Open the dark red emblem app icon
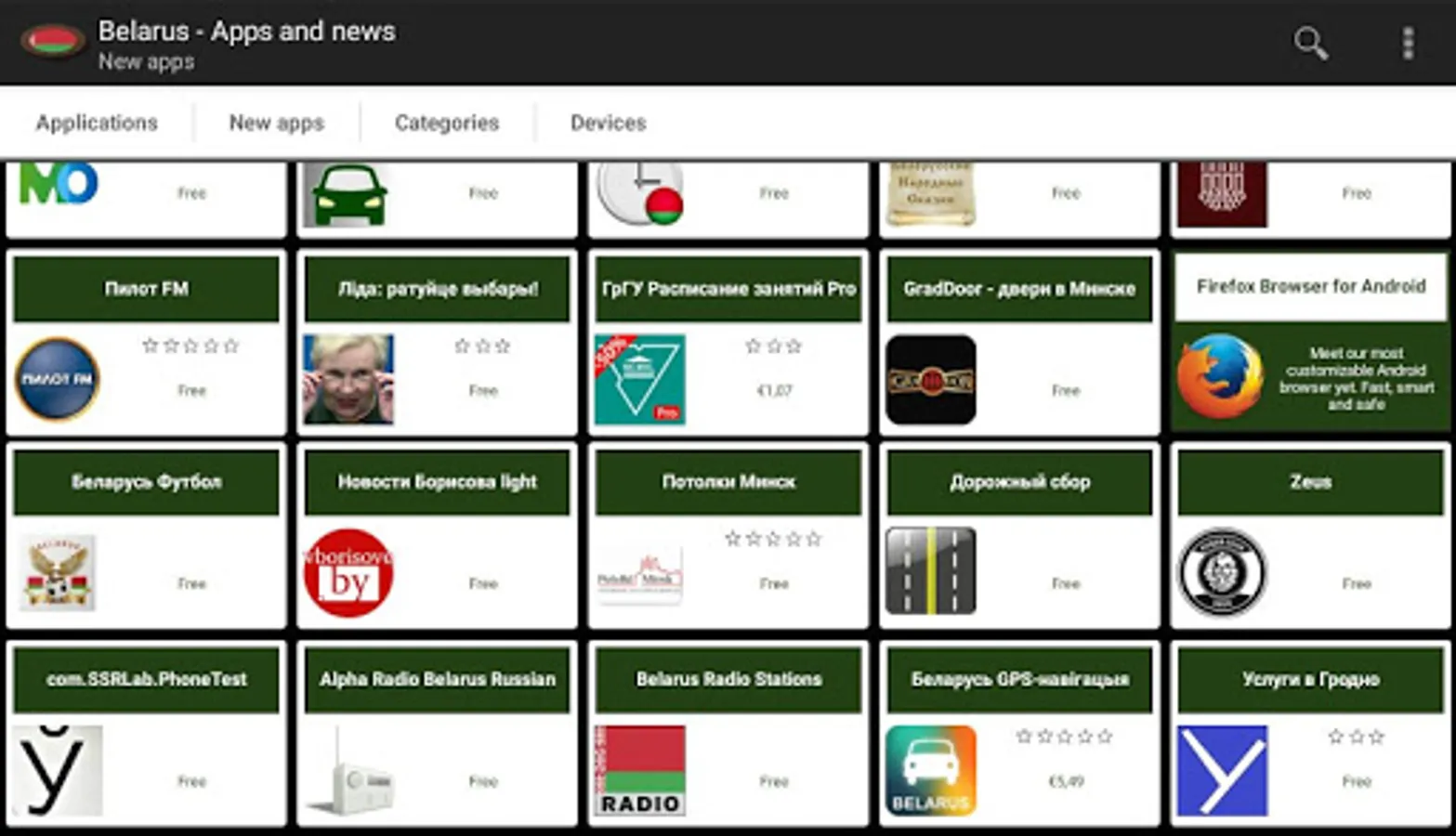The image size is (1456, 836). 1222,194
